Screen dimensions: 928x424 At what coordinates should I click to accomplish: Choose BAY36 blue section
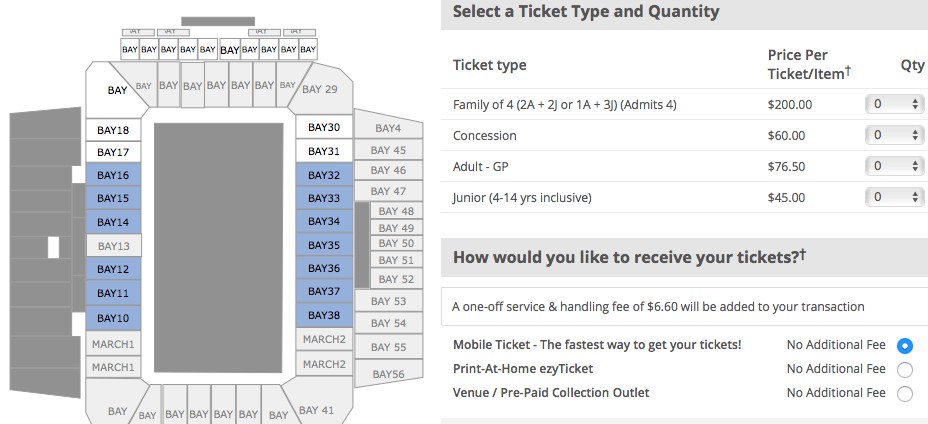[324, 268]
